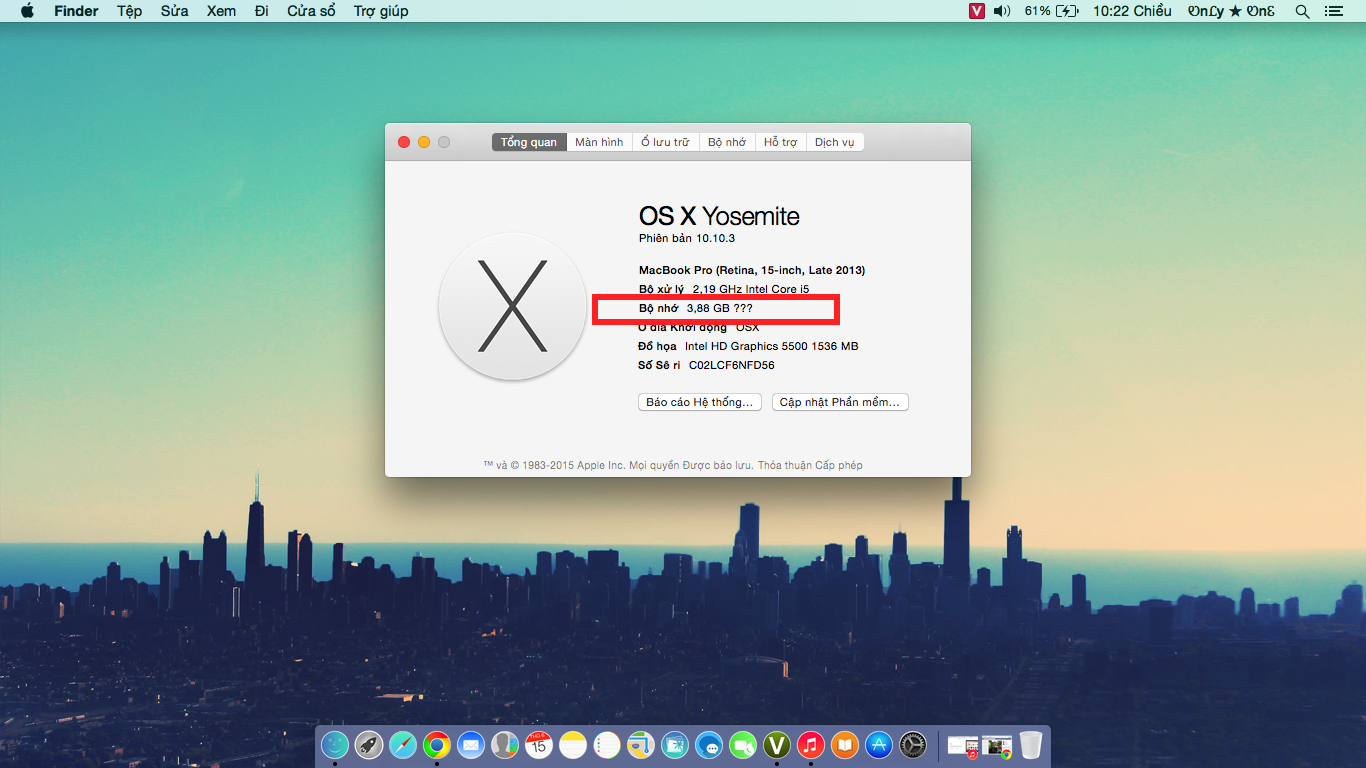Select the Bộ nhớ tab
The height and width of the screenshot is (768, 1366).
pyautogui.click(x=727, y=142)
